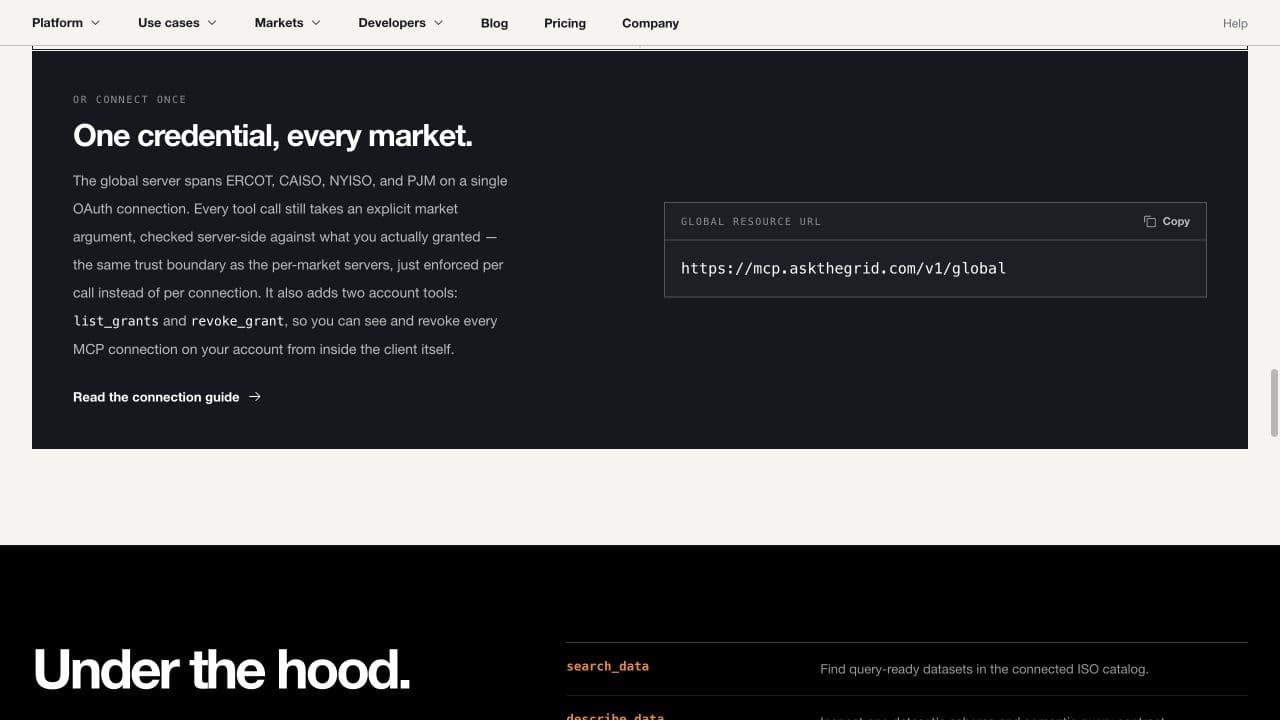This screenshot has width=1280, height=720.
Task: Click the query-ready datasets description text
Action: 984,669
